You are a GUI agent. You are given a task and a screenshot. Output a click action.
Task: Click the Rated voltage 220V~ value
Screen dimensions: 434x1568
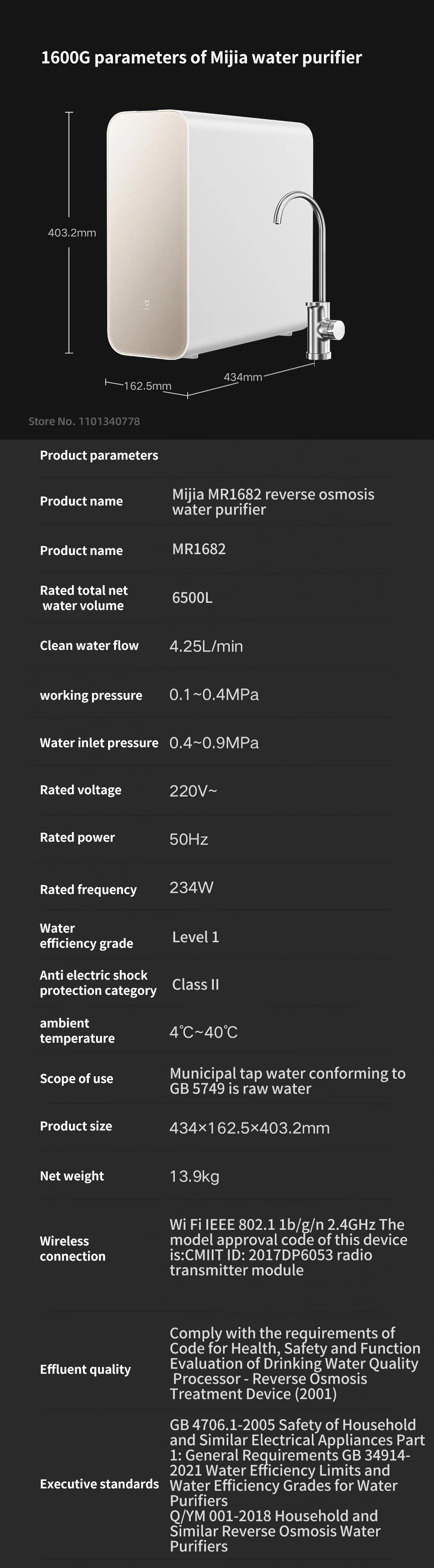(x=192, y=791)
